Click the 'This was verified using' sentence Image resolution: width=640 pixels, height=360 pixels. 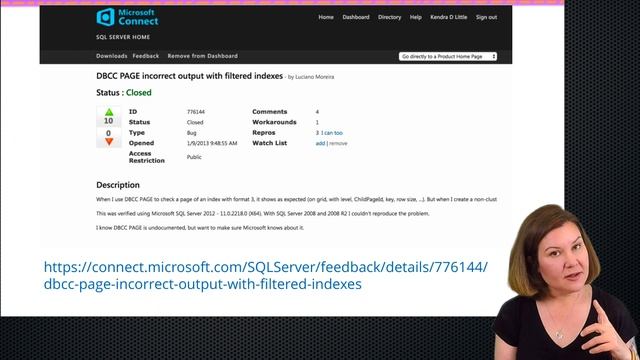click(x=263, y=213)
